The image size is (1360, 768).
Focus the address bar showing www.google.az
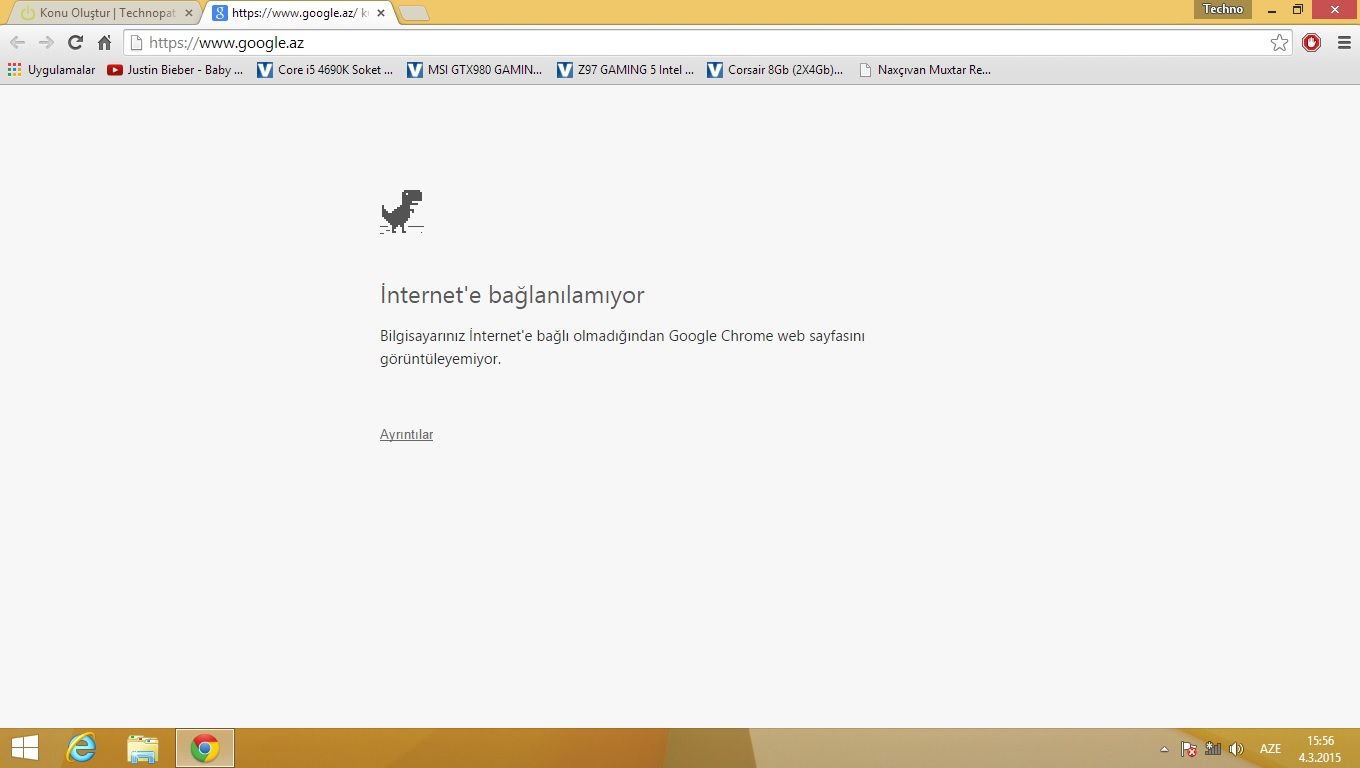pos(708,43)
